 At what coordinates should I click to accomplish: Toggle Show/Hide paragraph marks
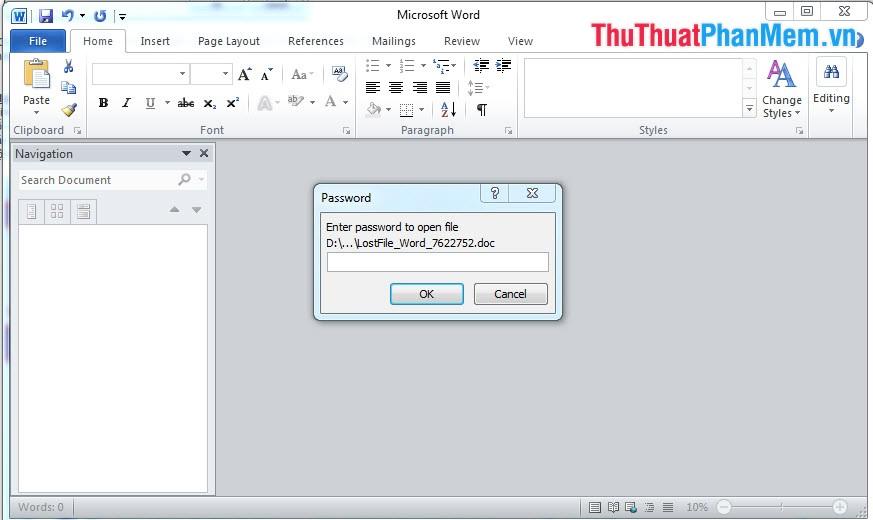point(482,110)
